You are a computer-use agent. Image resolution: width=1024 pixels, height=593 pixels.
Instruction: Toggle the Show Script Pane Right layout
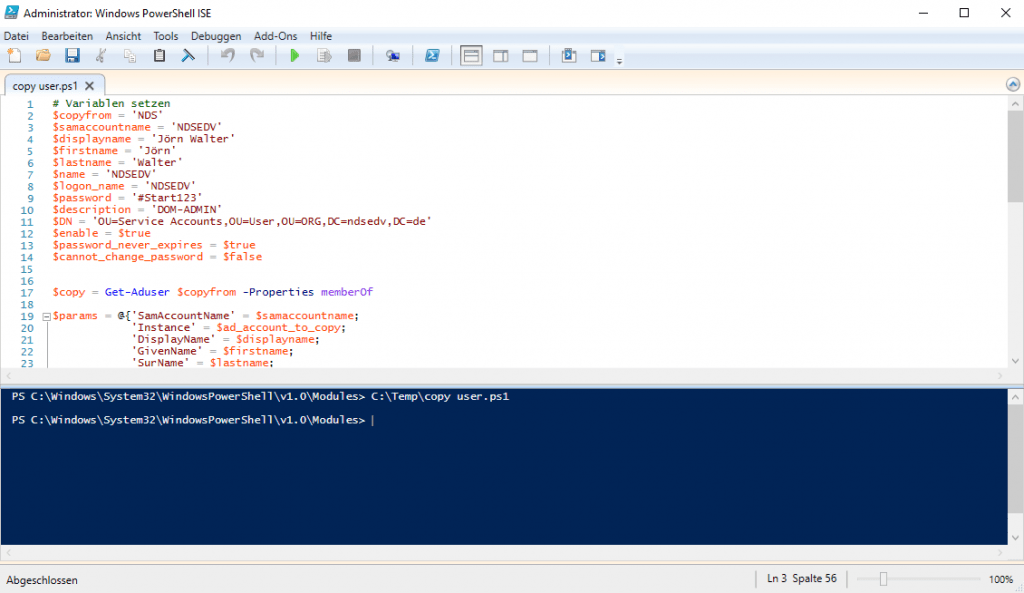[500, 55]
